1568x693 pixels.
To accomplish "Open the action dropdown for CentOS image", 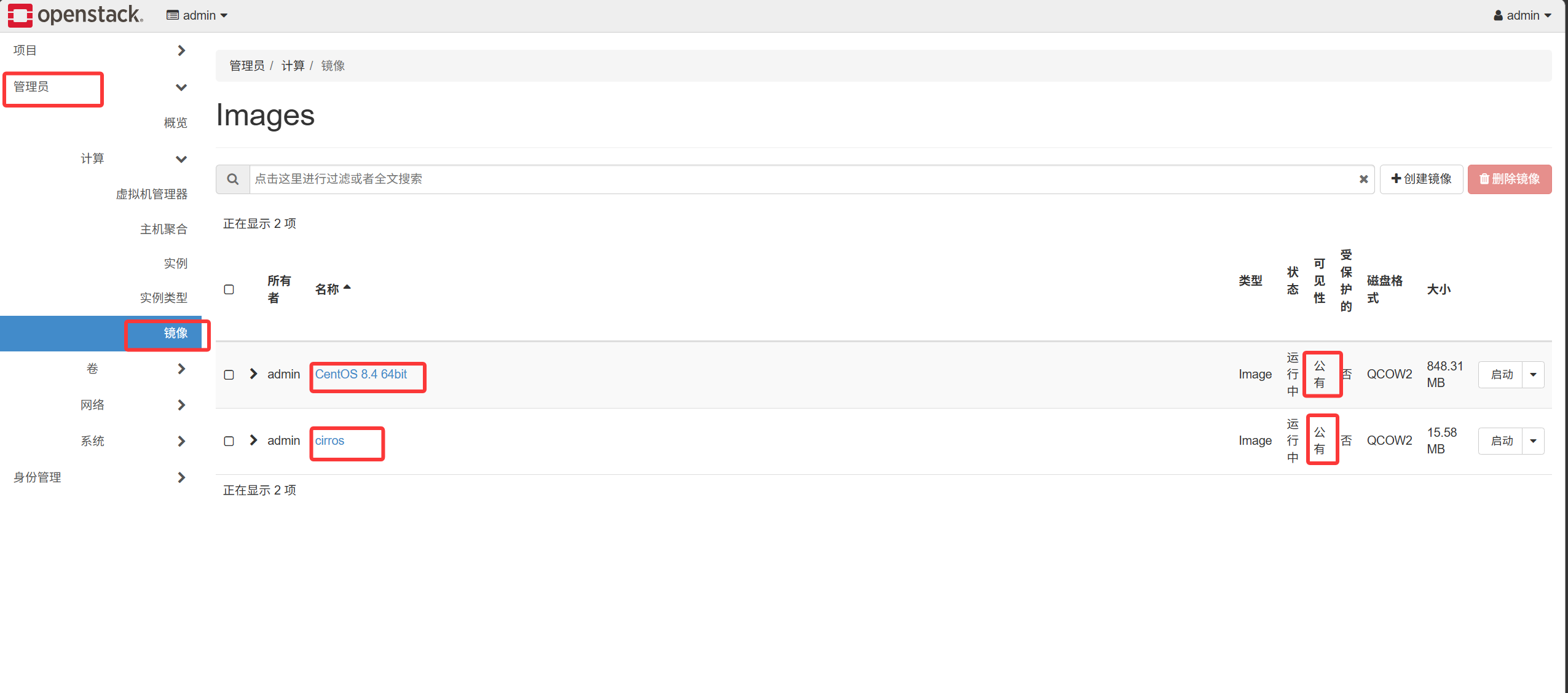I will coord(1533,374).
